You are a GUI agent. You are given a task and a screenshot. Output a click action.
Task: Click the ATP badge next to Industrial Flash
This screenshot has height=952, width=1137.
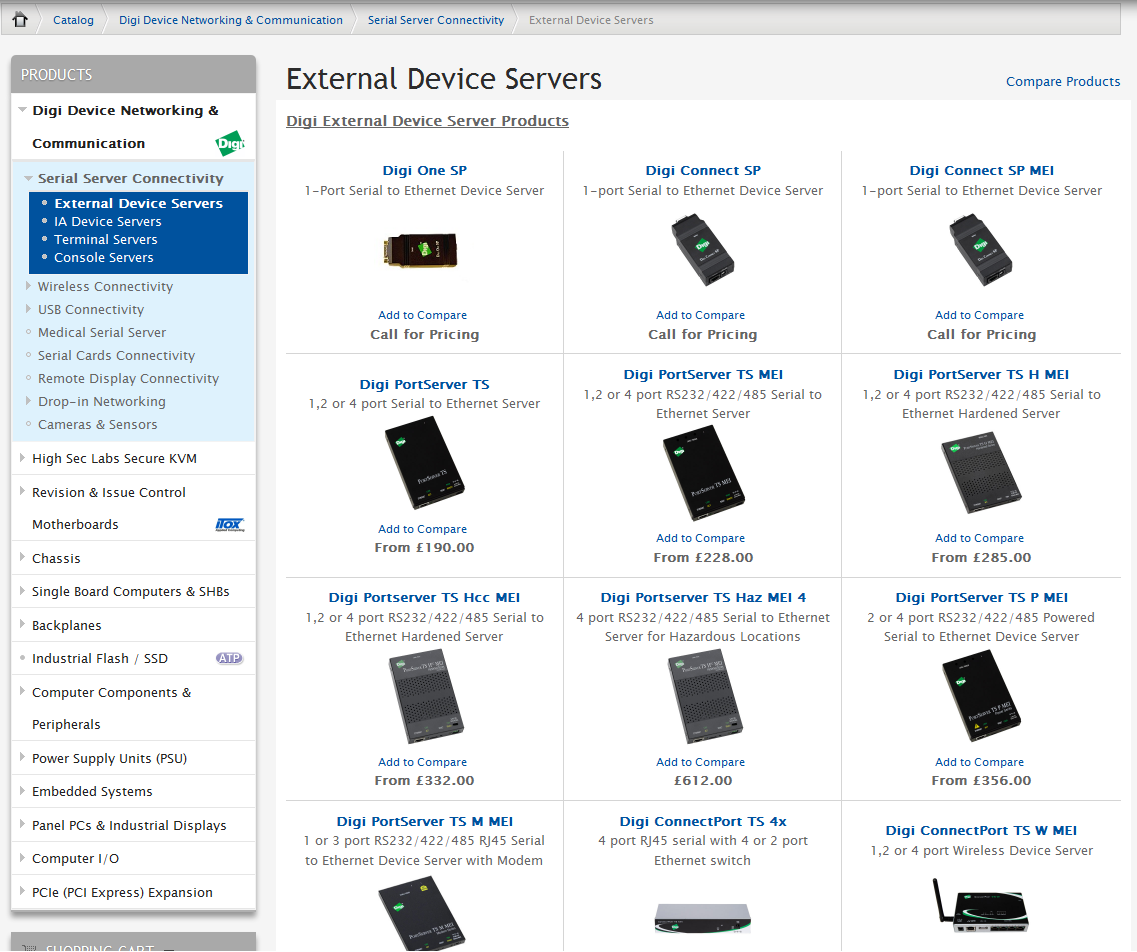click(229, 658)
